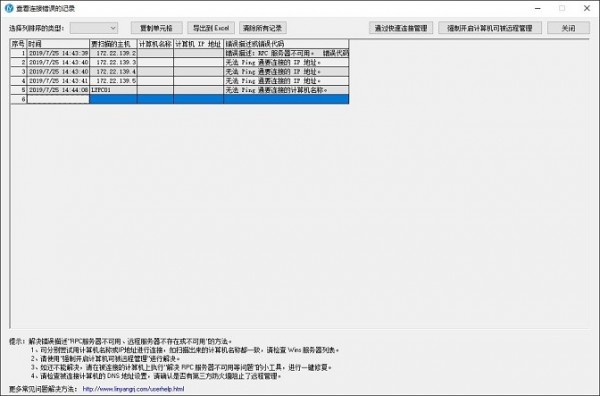
Task: Select the 时间 column header
Action: click(58, 44)
